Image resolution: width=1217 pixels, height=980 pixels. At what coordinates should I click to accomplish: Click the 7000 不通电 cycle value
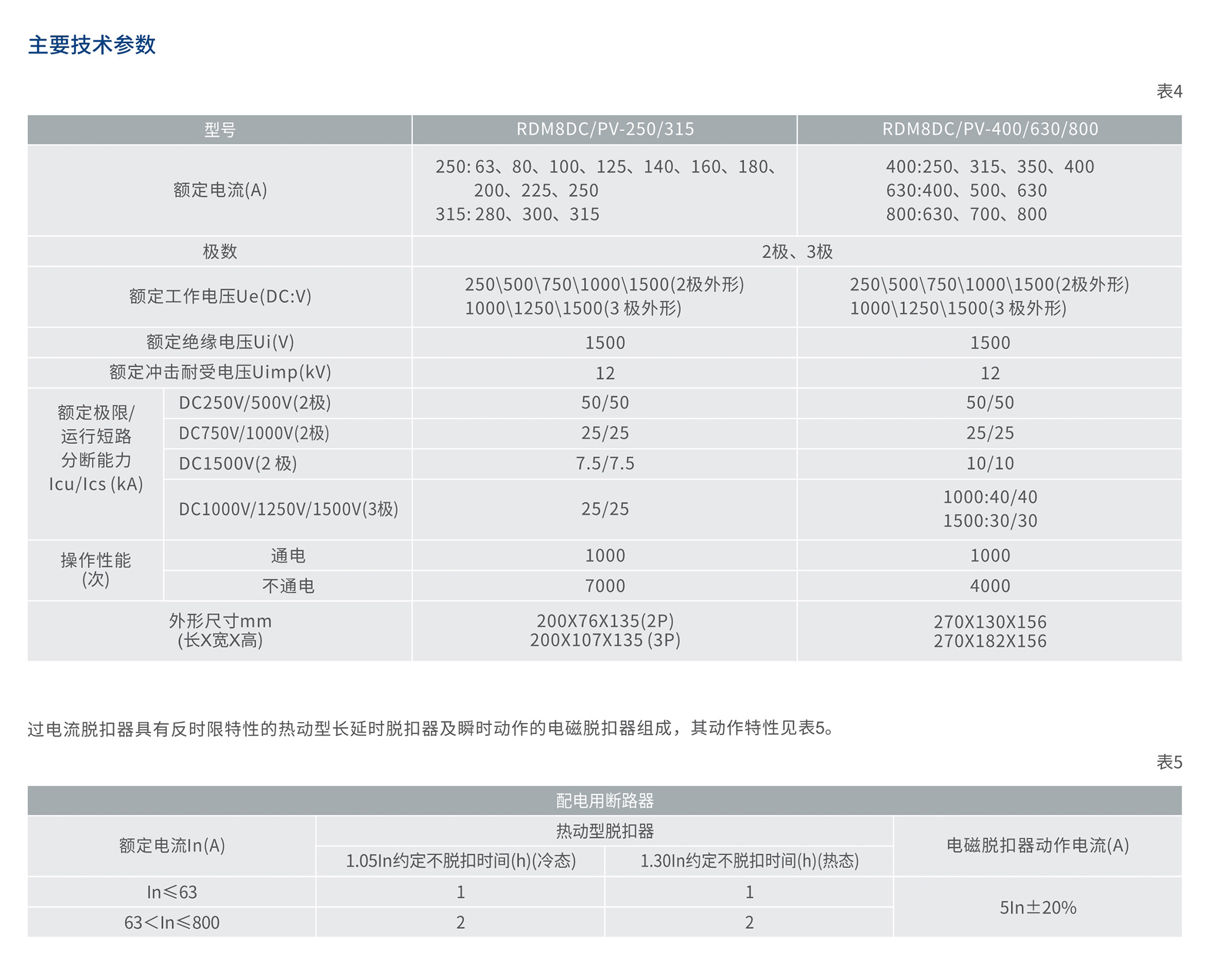click(x=605, y=586)
